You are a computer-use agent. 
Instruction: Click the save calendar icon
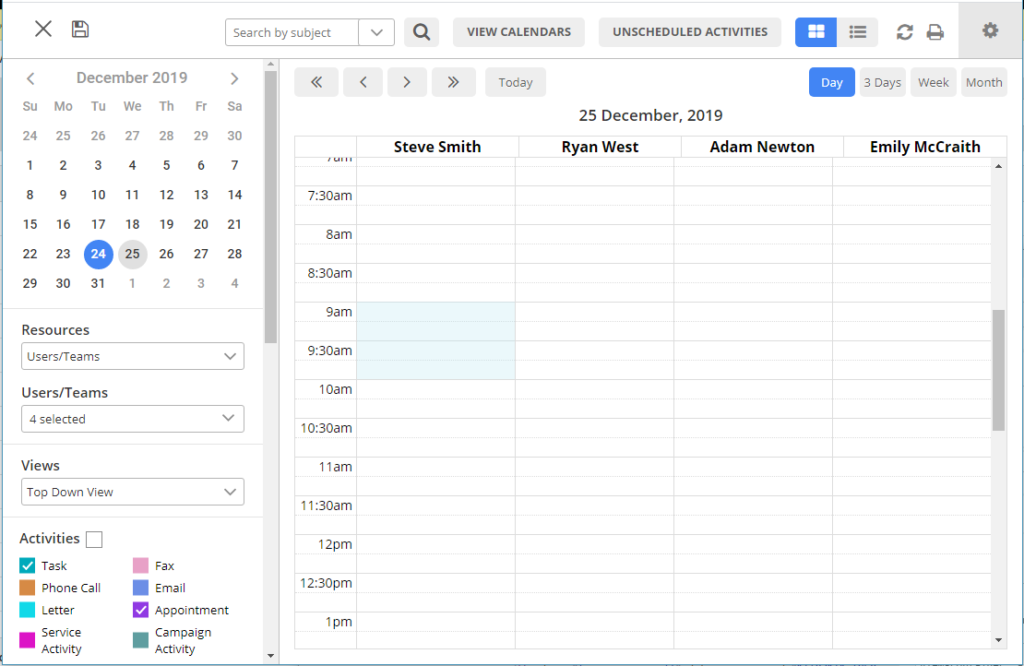tap(80, 28)
